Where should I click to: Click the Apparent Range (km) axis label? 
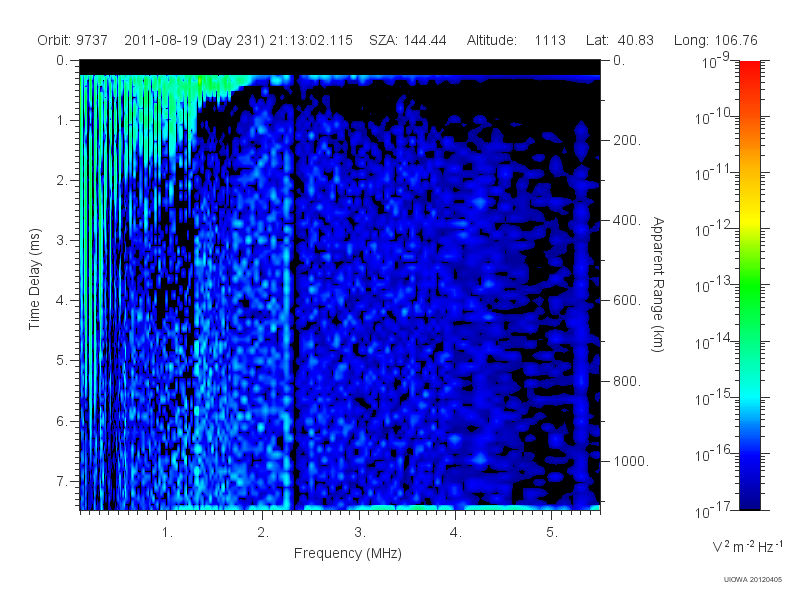658,284
